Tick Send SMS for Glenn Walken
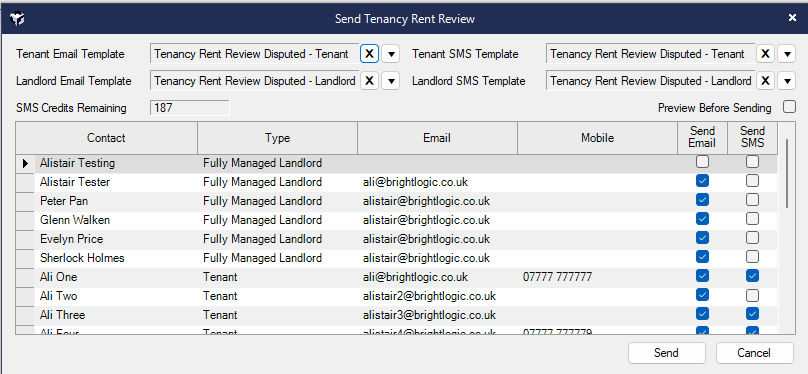Image resolution: width=808 pixels, height=374 pixels. (x=752, y=219)
